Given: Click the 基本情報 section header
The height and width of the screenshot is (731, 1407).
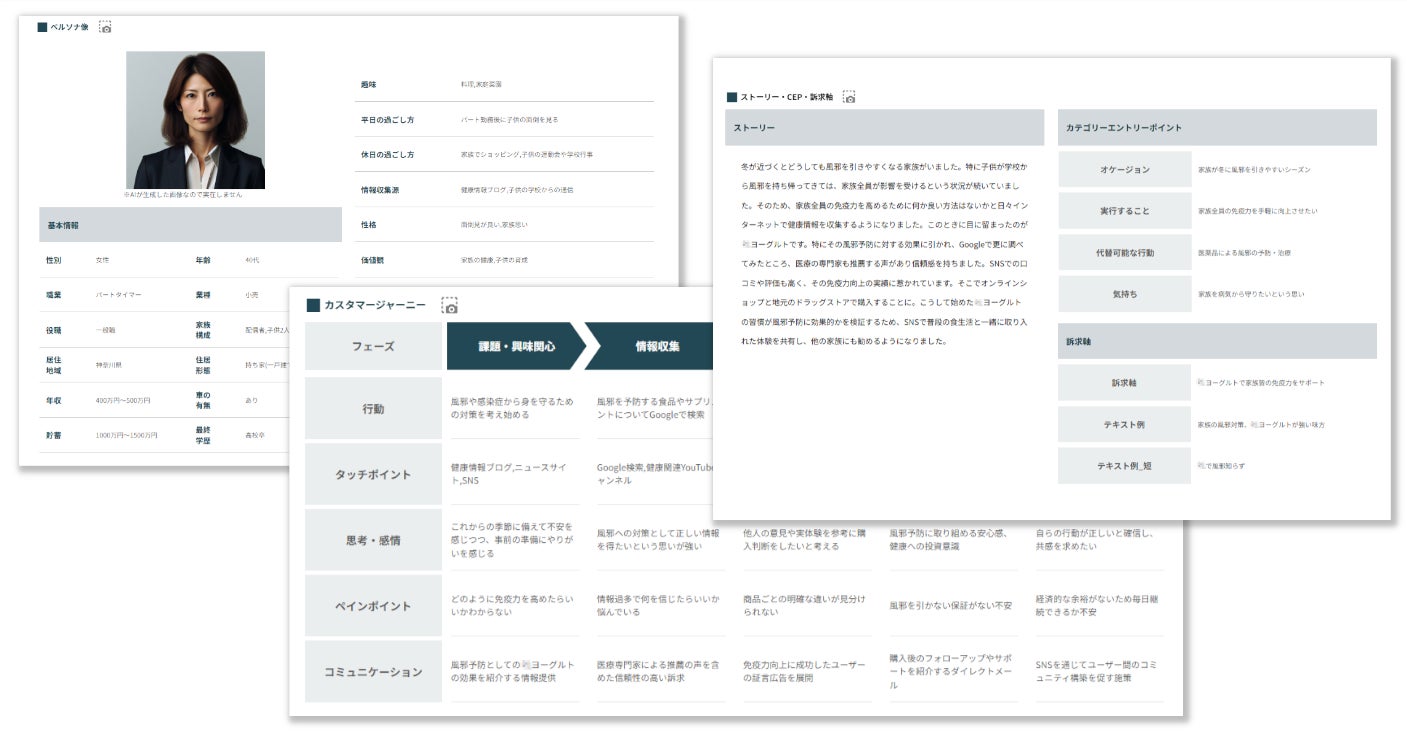Looking at the screenshot, I should pyautogui.click(x=190, y=225).
